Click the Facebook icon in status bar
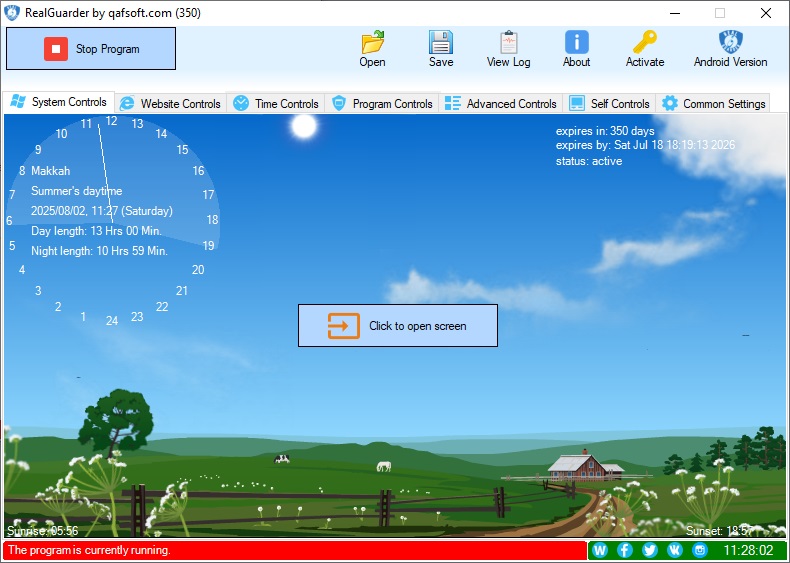The image size is (790, 563). 625,550
